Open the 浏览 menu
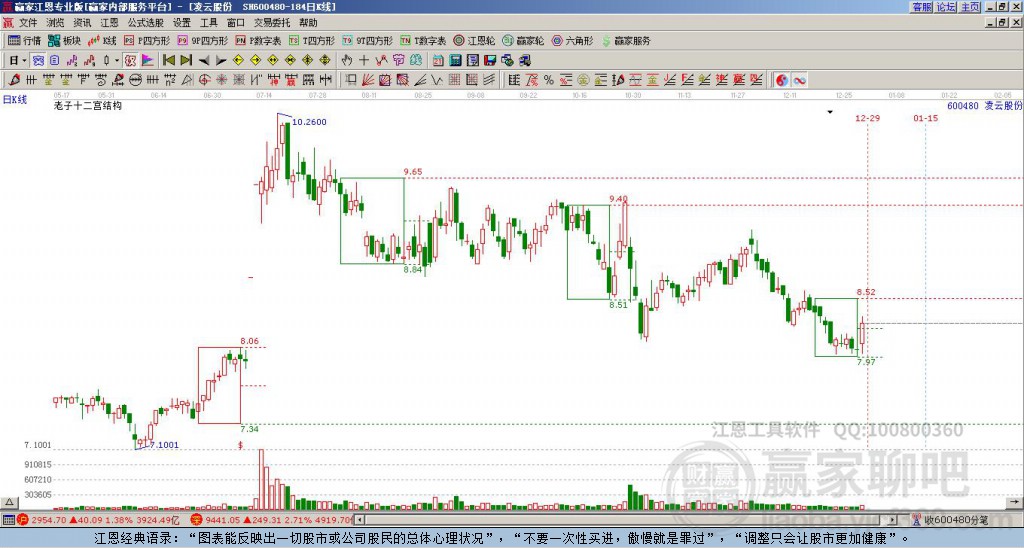Image resolution: width=1024 pixels, height=548 pixels. click(56, 23)
